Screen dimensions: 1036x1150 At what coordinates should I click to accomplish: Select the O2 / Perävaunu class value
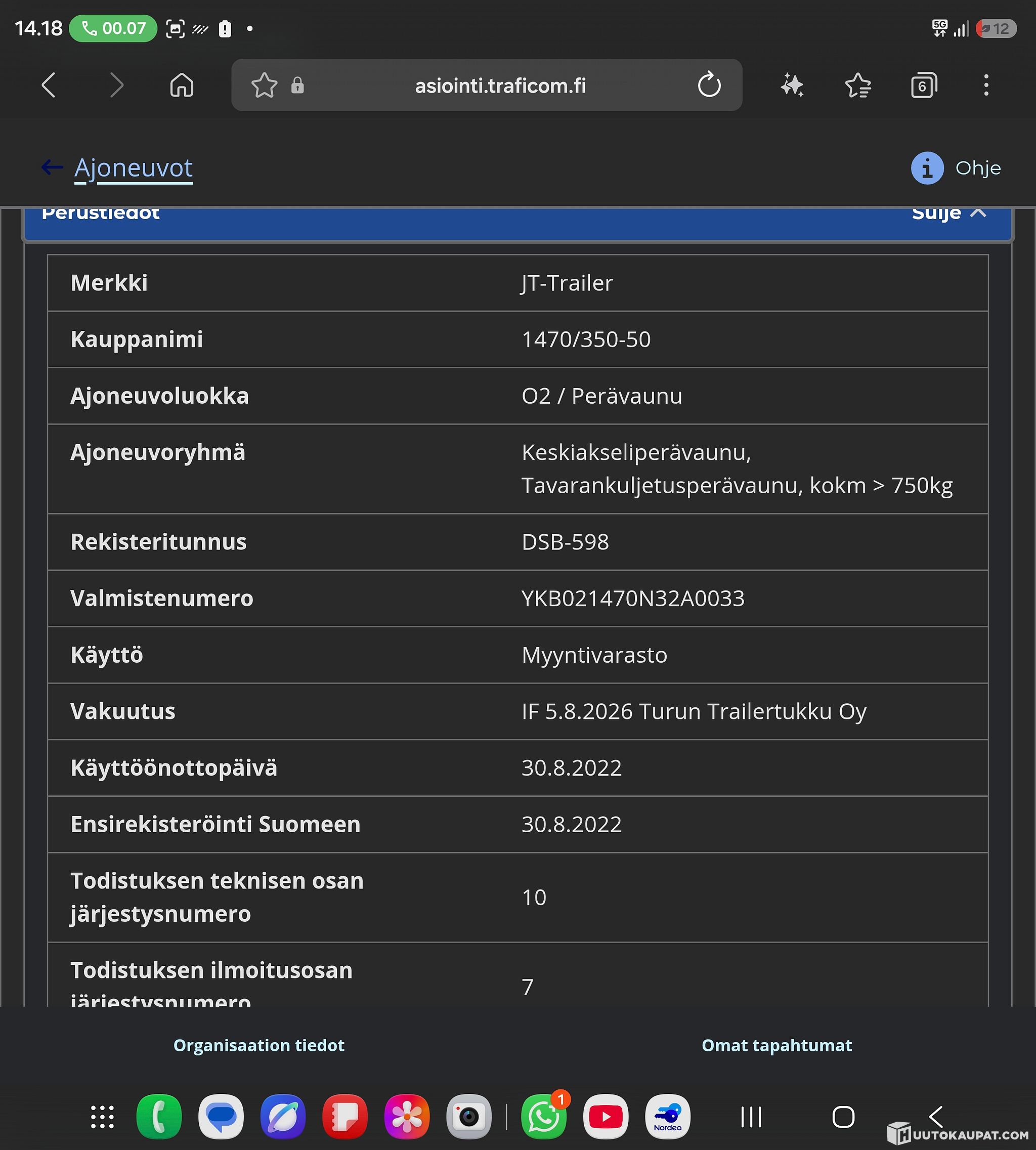click(601, 396)
